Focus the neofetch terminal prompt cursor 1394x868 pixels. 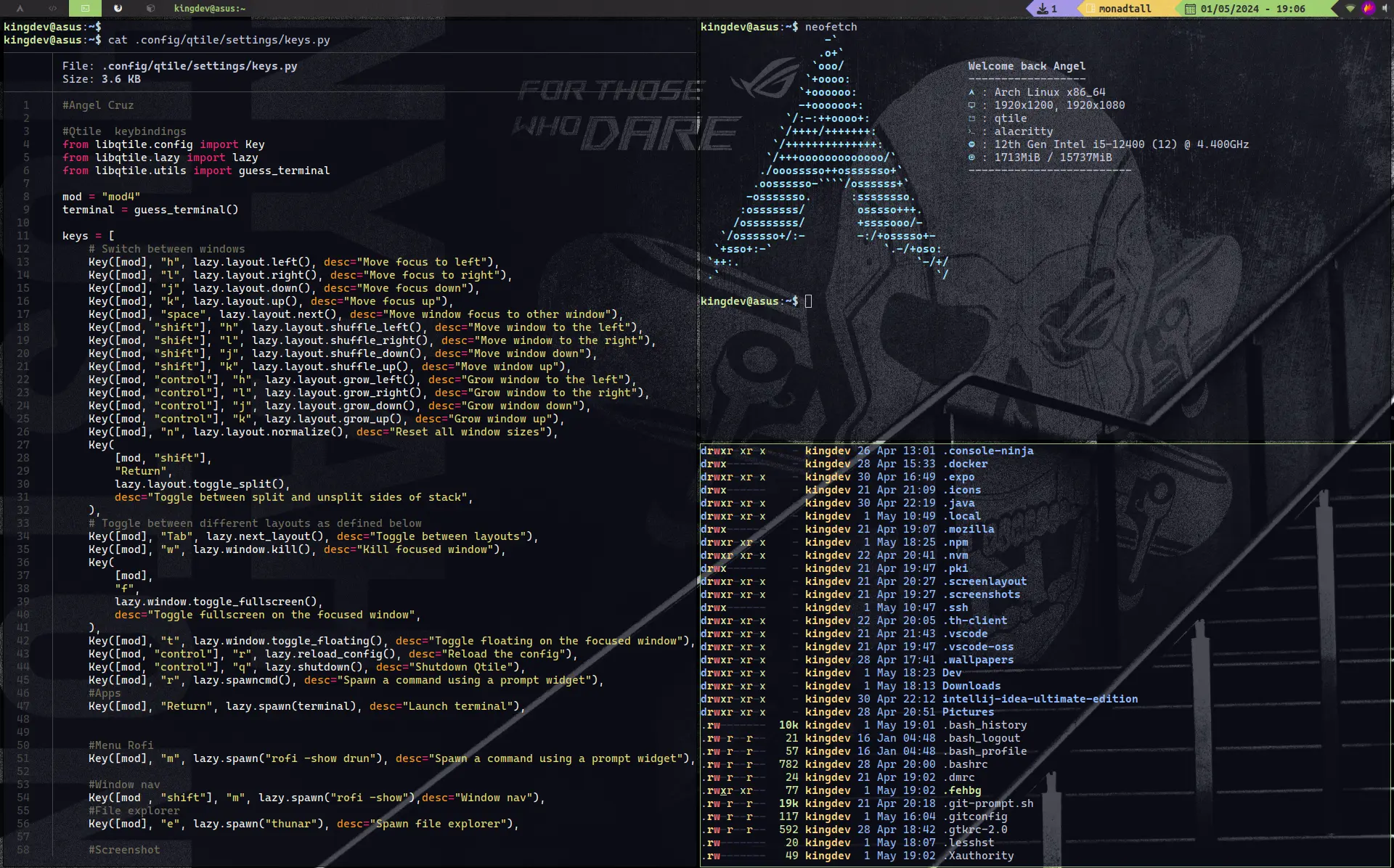(808, 301)
